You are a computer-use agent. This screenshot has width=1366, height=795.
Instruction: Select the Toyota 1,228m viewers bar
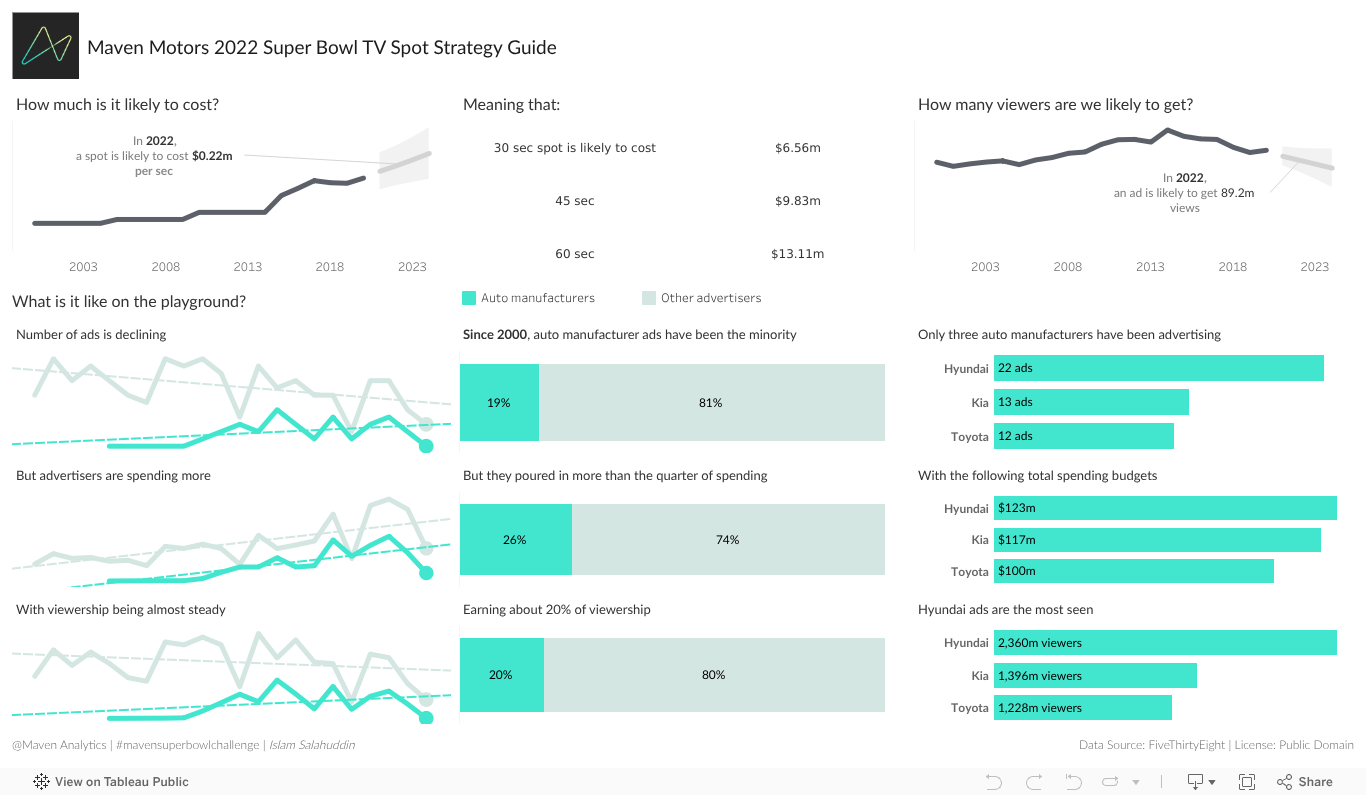pyautogui.click(x=1082, y=708)
